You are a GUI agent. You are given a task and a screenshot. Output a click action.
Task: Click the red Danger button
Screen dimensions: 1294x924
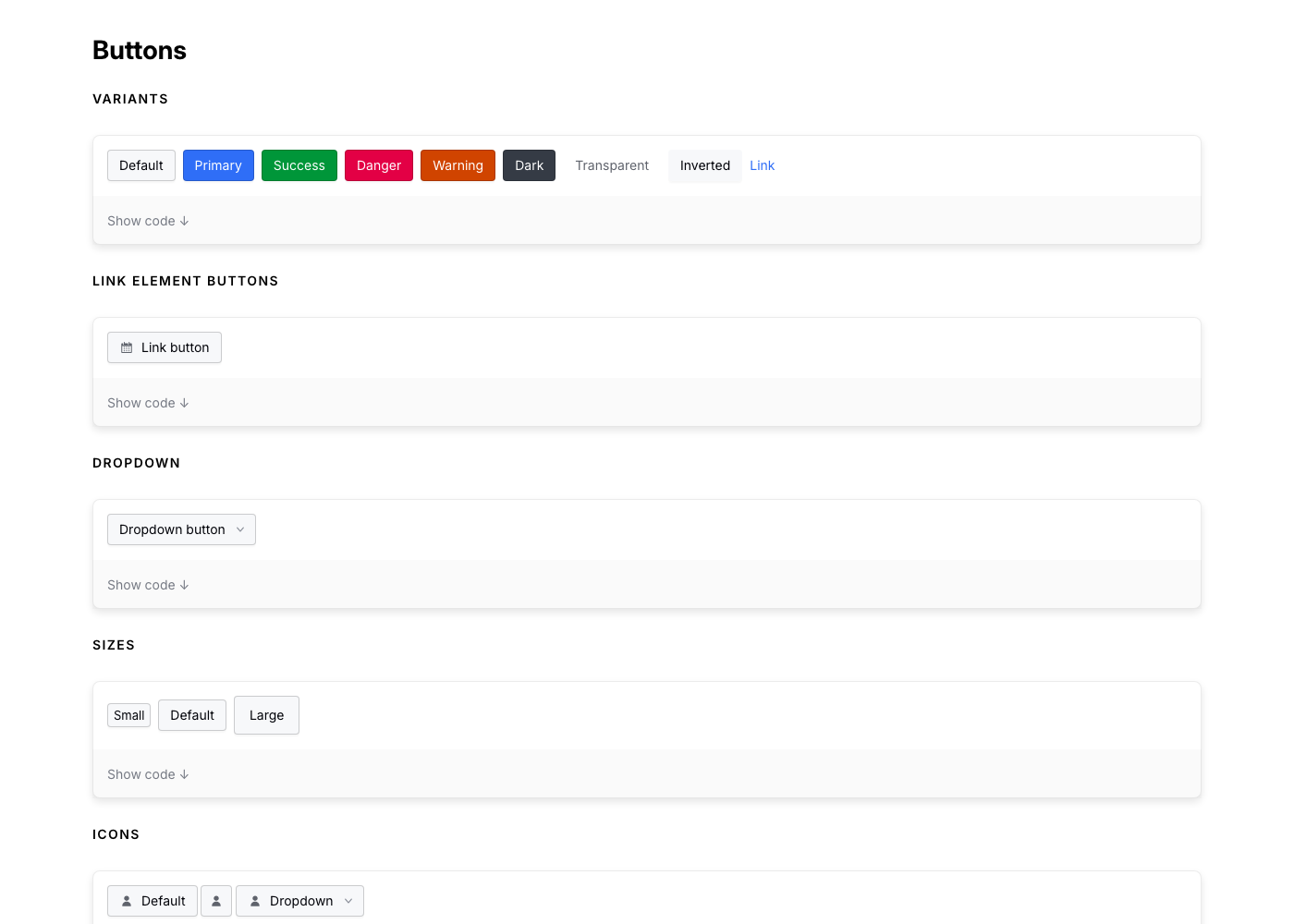(x=379, y=165)
